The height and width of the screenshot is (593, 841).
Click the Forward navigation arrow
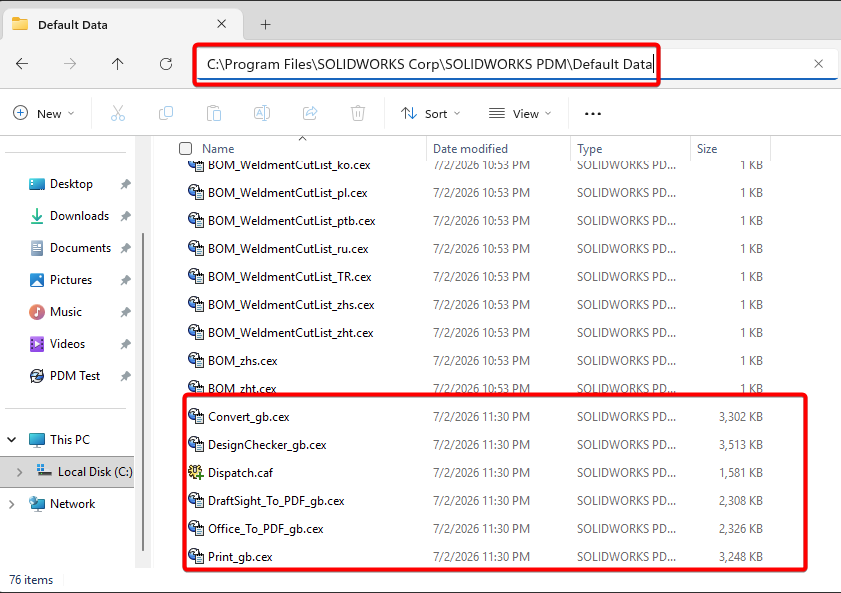click(70, 64)
